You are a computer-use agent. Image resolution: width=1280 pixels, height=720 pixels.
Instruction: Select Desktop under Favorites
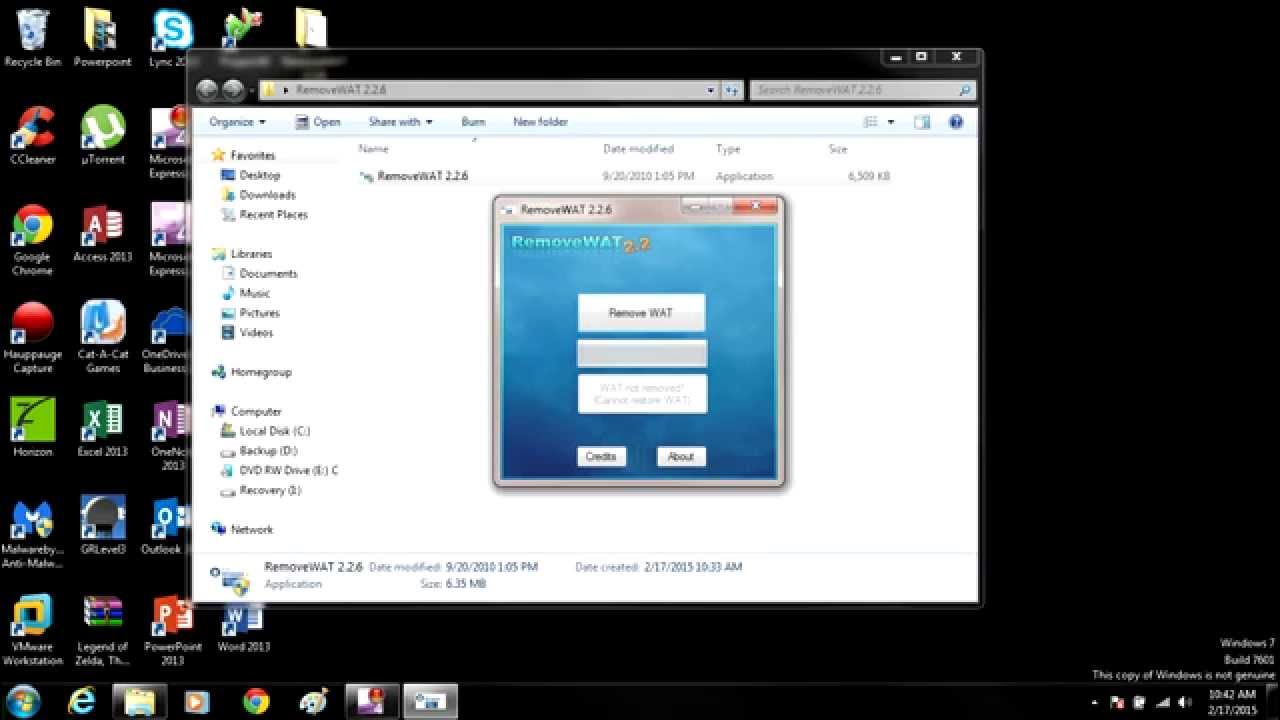[x=259, y=175]
